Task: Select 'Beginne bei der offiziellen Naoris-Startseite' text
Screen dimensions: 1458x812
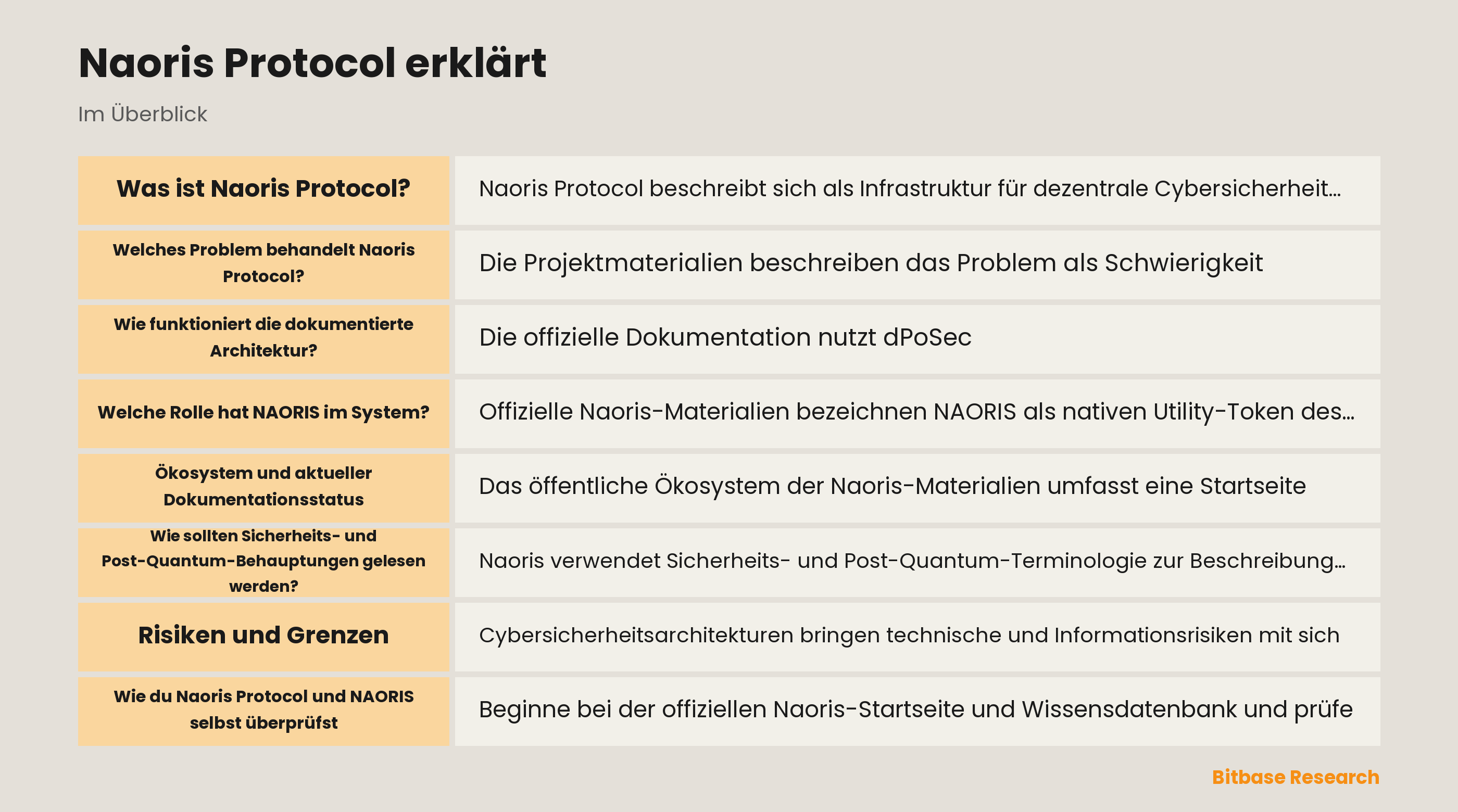Action: click(x=722, y=709)
